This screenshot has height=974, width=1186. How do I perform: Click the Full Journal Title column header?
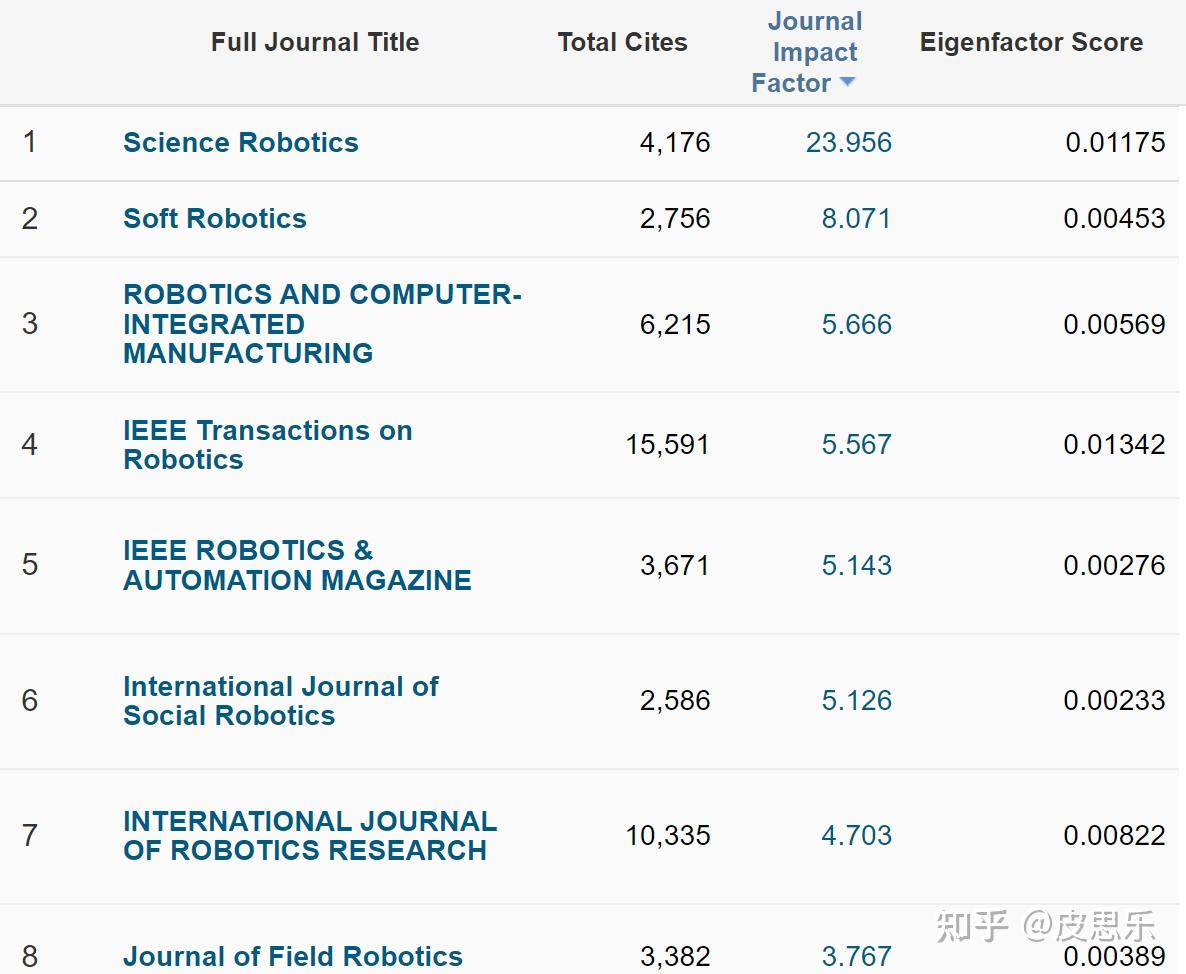[x=315, y=42]
